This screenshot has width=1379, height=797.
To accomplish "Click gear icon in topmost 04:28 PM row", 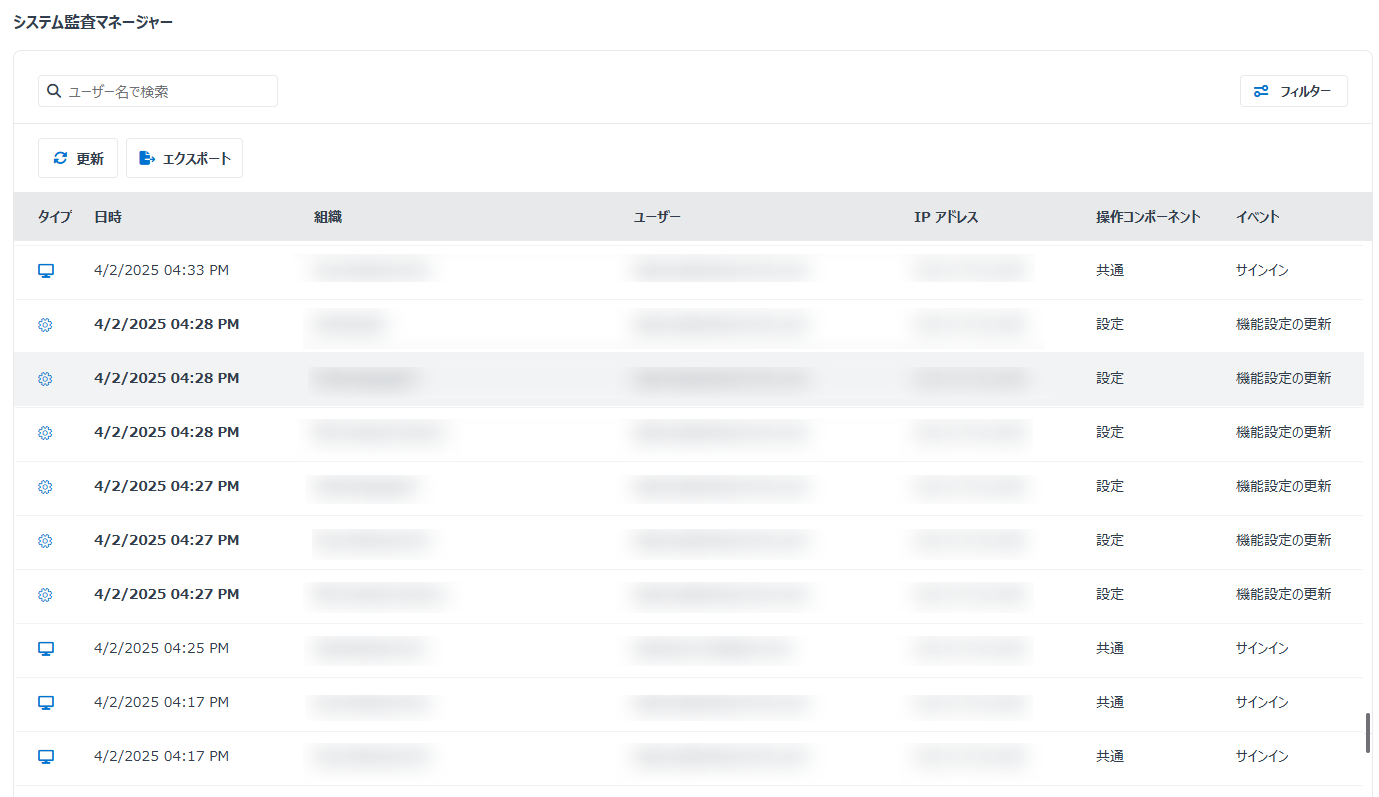I will click(45, 325).
